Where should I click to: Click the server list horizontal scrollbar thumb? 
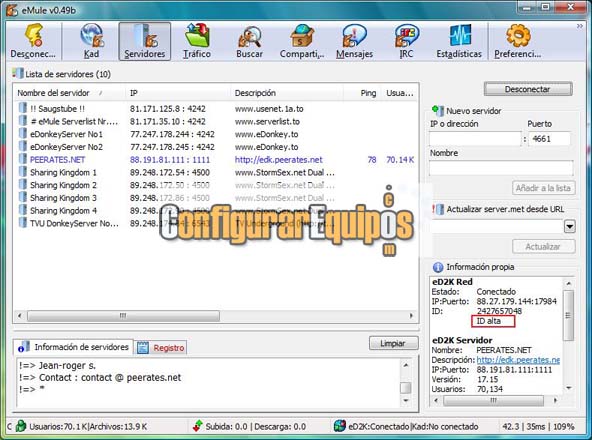coord(123,315)
